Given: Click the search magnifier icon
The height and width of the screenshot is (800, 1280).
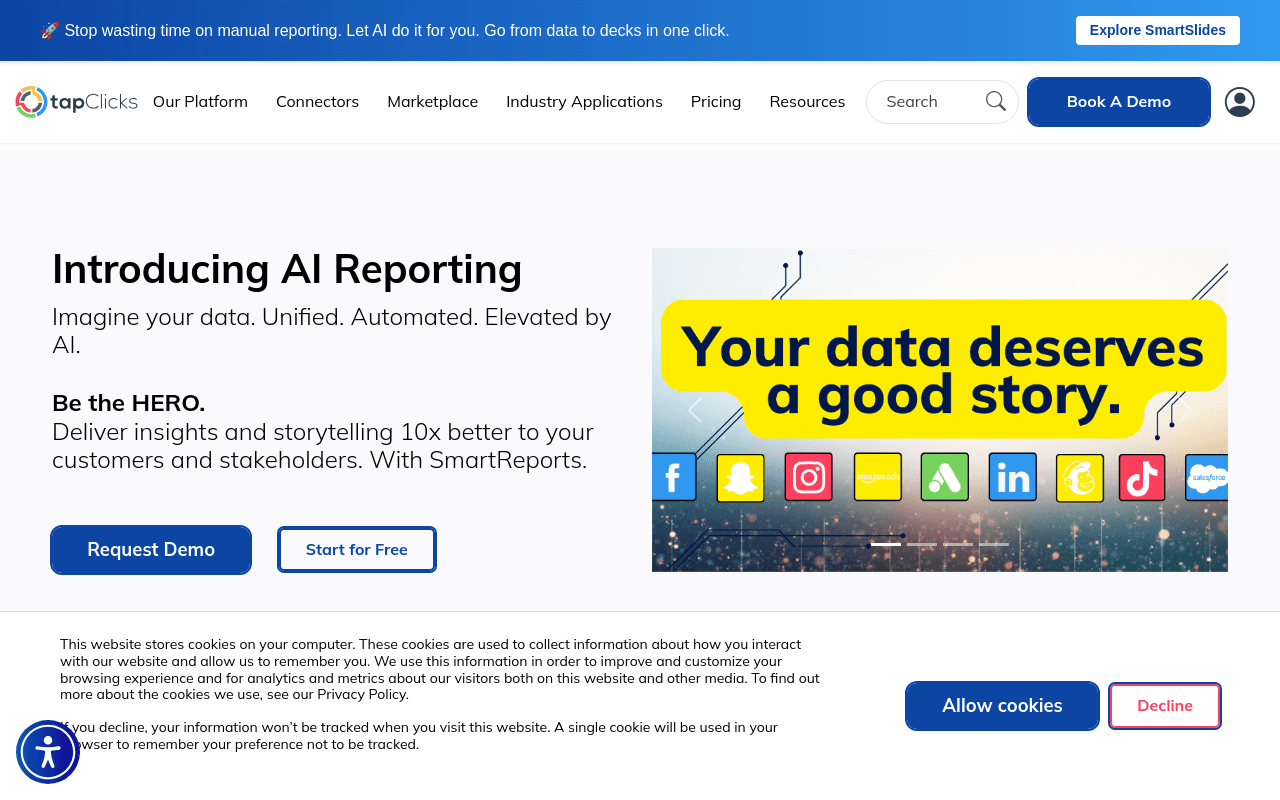Looking at the screenshot, I should [x=996, y=101].
